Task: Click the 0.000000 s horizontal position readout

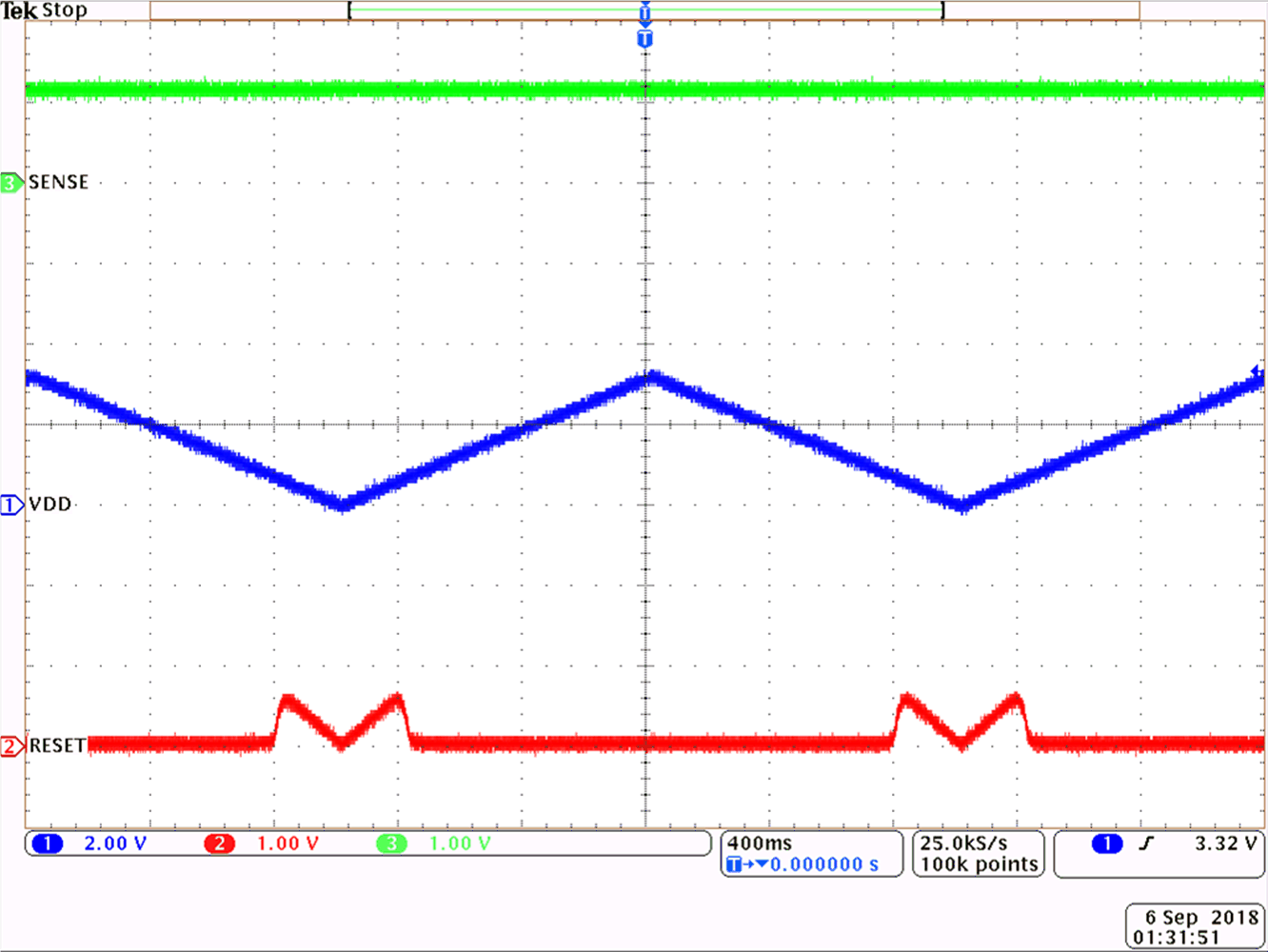Action: coord(824,864)
